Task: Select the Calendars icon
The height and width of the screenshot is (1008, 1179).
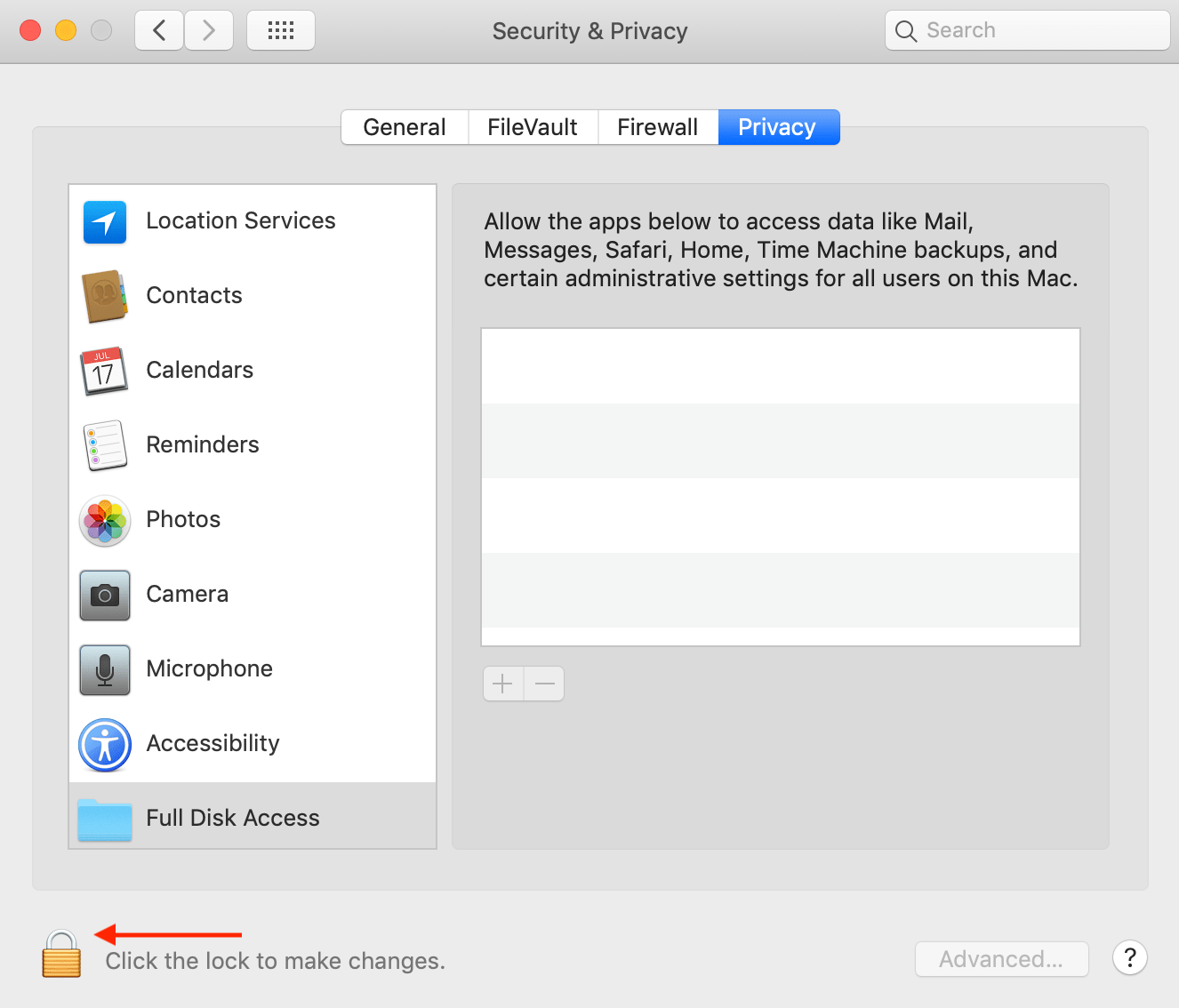Action: (104, 372)
